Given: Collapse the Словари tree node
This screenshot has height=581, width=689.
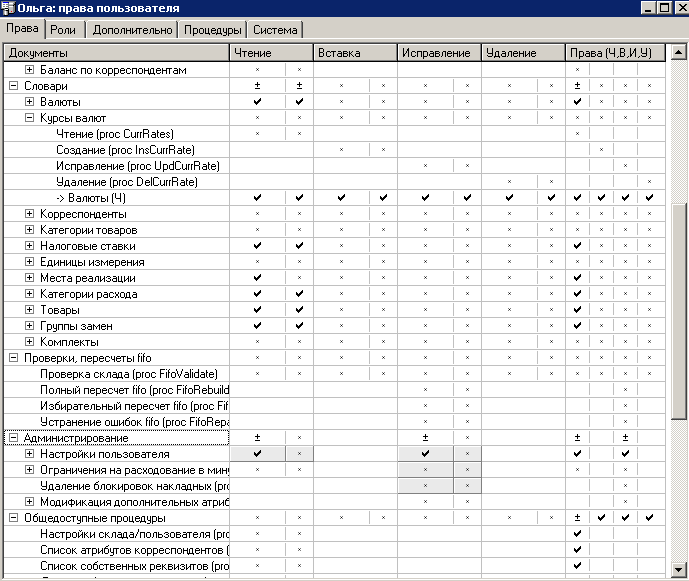Looking at the screenshot, I should [x=14, y=86].
